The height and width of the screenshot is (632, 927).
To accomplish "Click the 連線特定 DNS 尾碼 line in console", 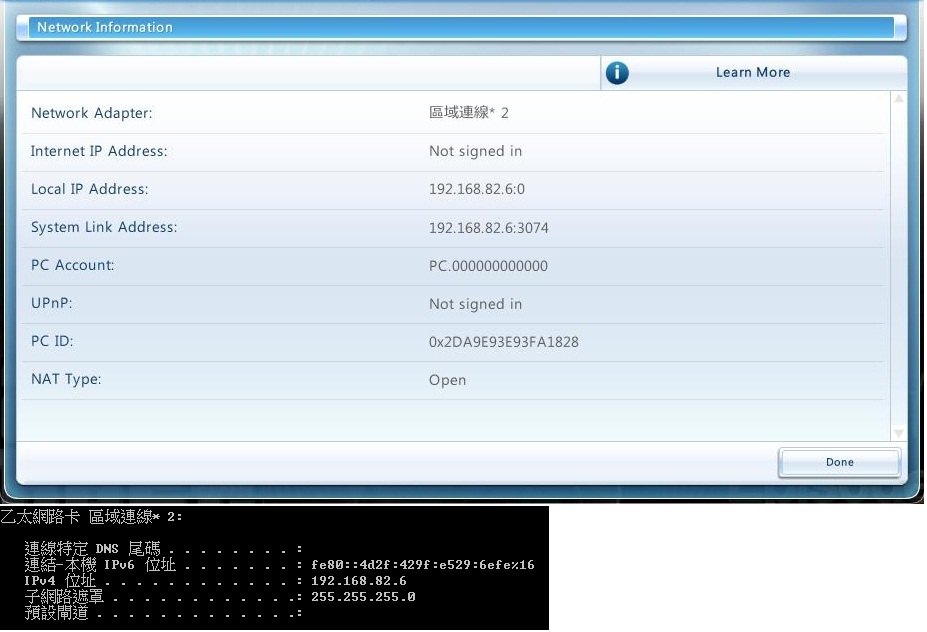I will click(163, 549).
